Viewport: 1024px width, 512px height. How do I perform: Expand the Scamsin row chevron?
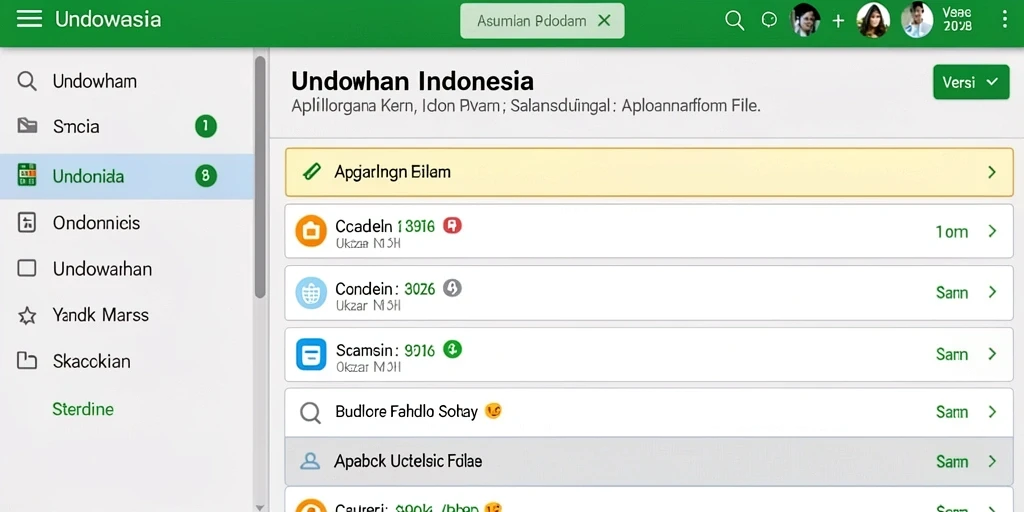(992, 354)
